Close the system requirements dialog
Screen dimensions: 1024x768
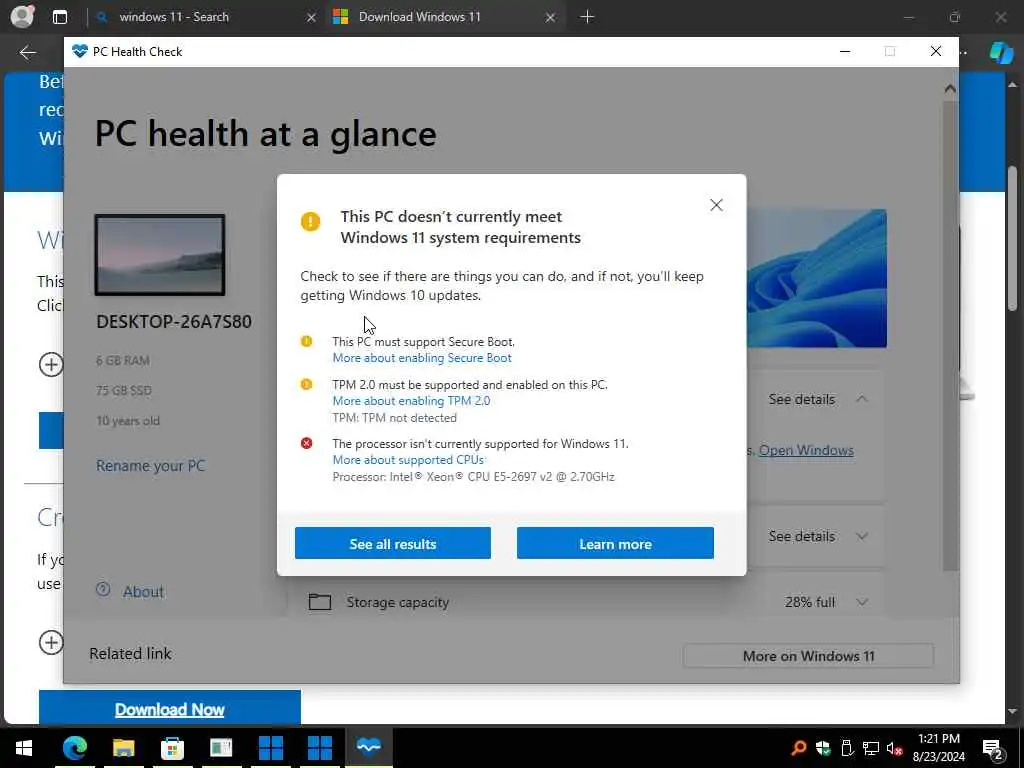coord(716,205)
